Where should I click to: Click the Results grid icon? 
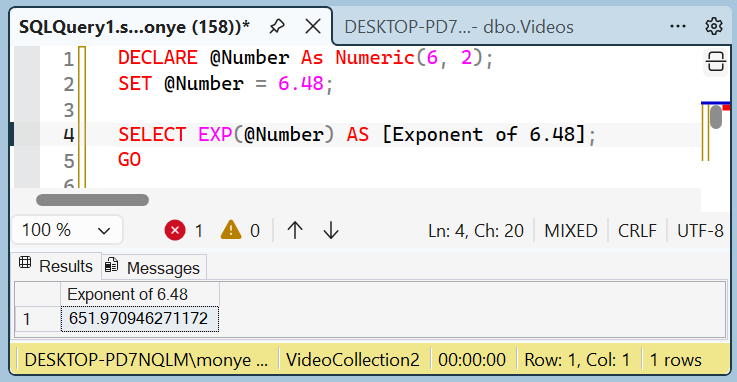tap(25, 263)
